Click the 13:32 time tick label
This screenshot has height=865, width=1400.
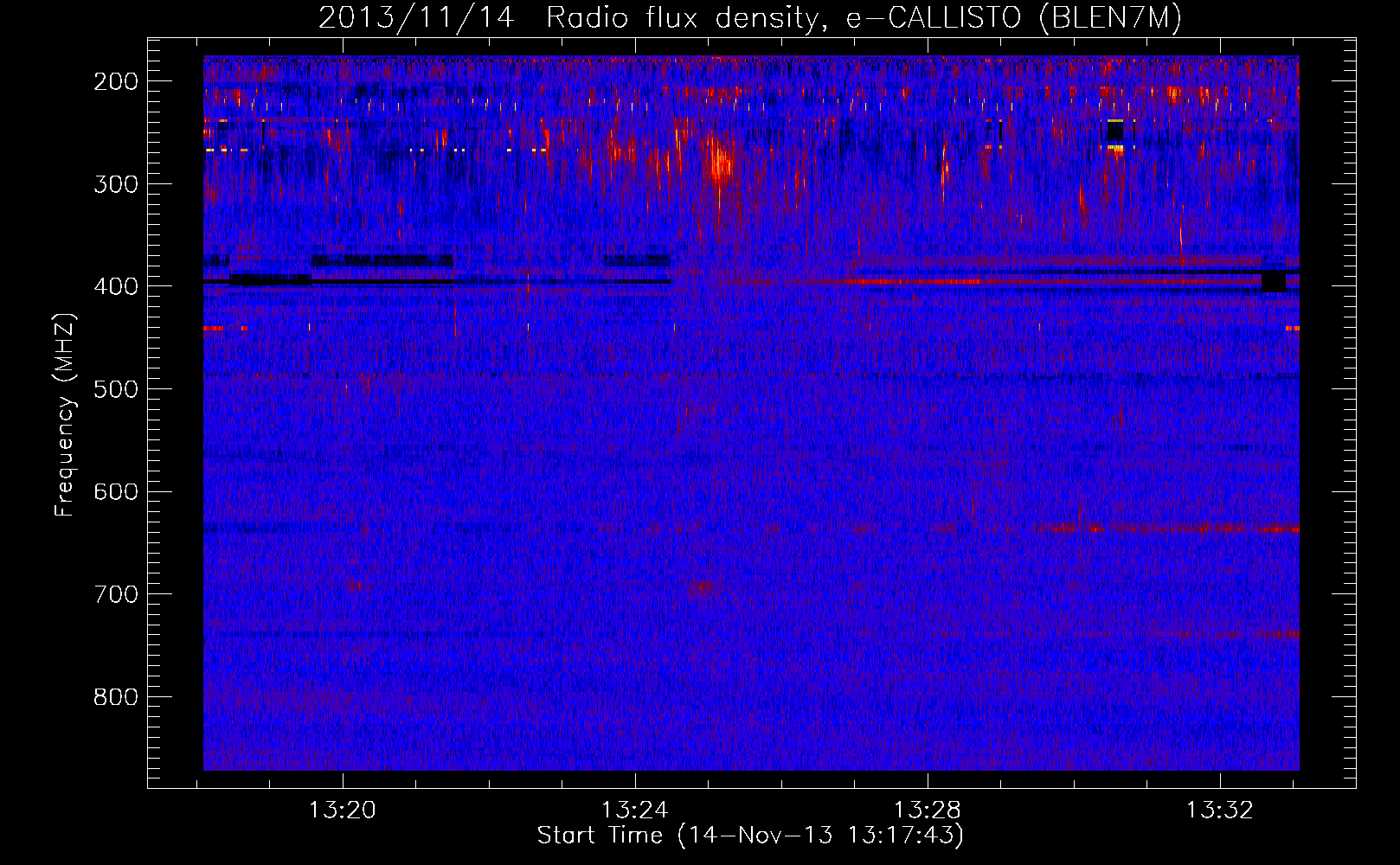pos(1220,810)
